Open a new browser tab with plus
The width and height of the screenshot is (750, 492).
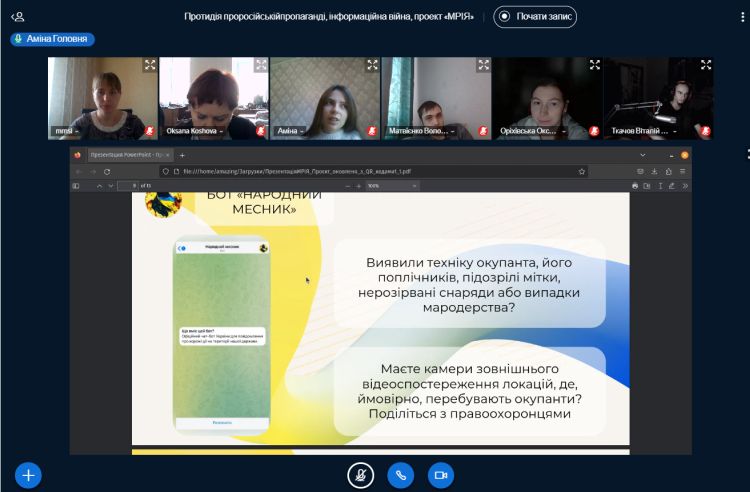pos(182,156)
